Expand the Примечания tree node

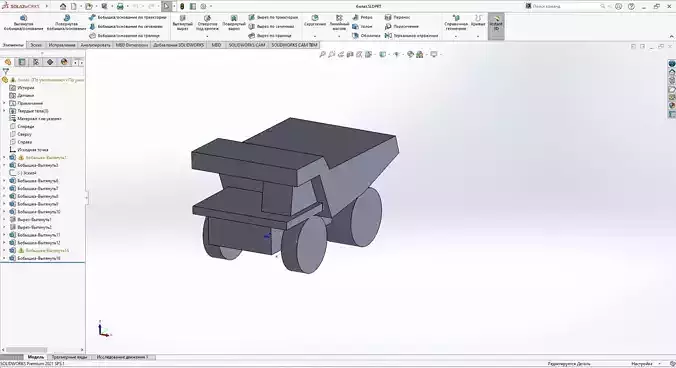pyautogui.click(x=4, y=103)
